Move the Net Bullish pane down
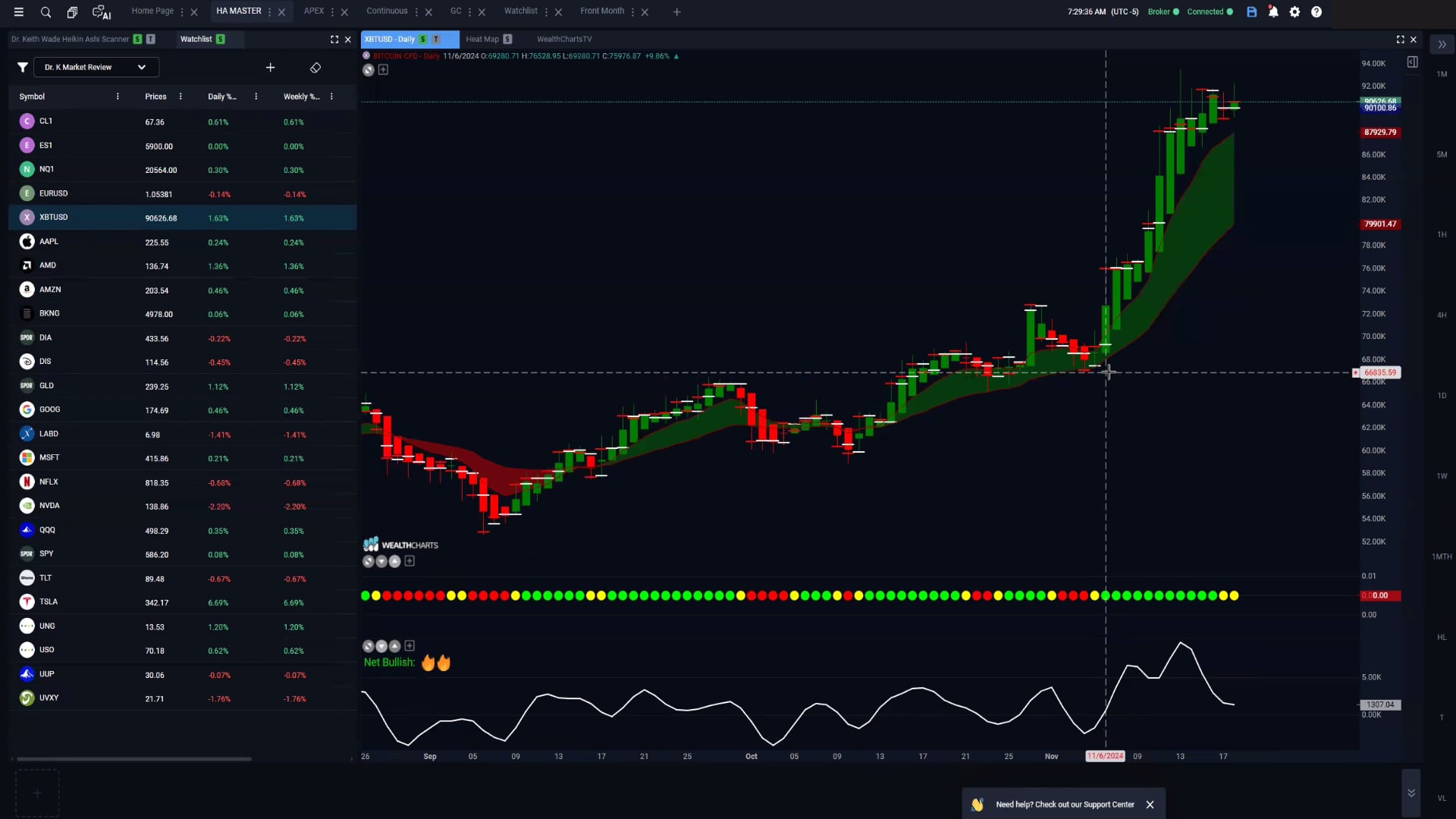The height and width of the screenshot is (819, 1456). pos(381,646)
